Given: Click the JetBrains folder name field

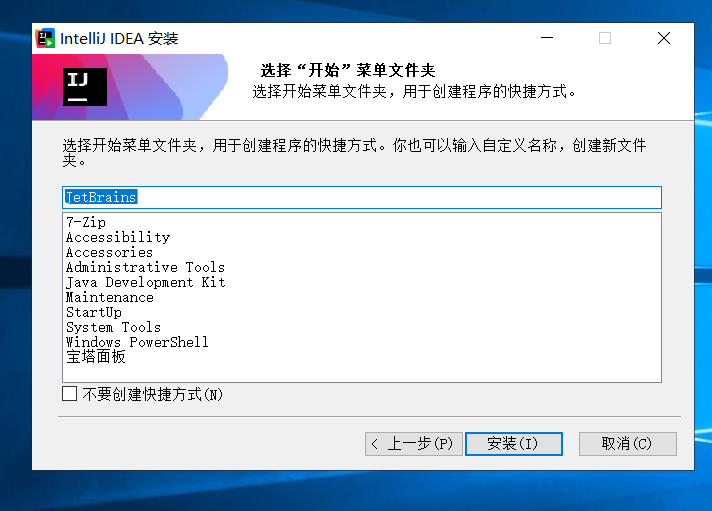Looking at the screenshot, I should (361, 197).
